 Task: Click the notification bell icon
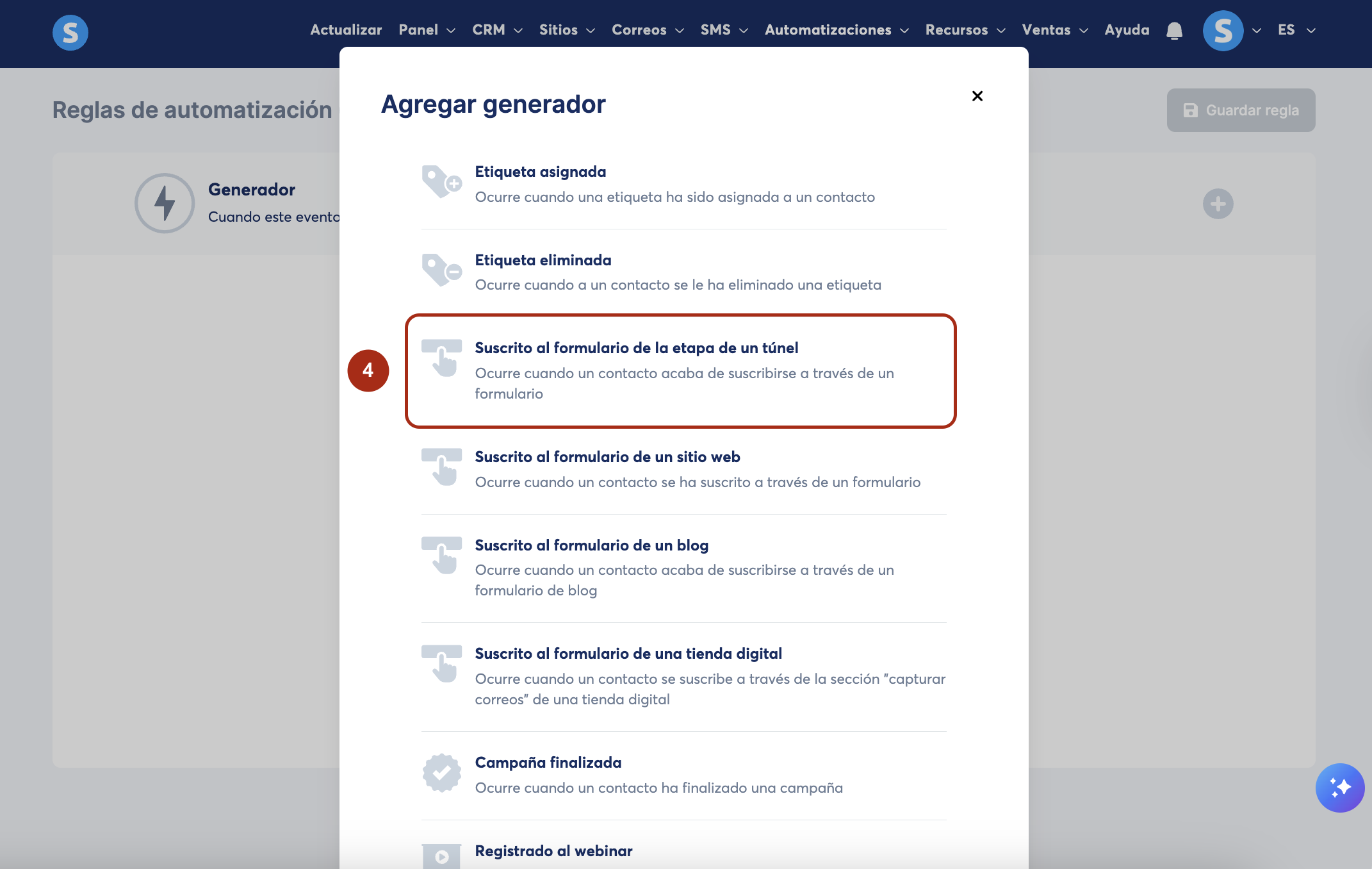coord(1174,31)
